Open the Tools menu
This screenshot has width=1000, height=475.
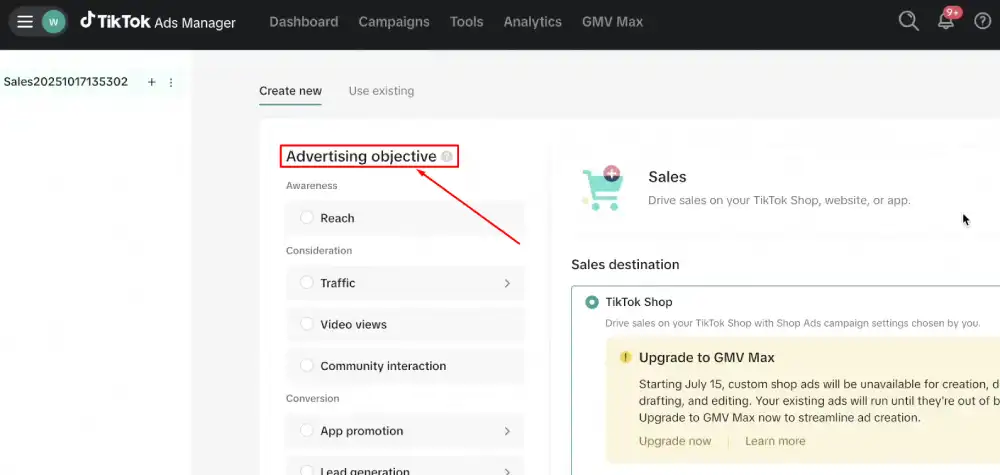467,22
